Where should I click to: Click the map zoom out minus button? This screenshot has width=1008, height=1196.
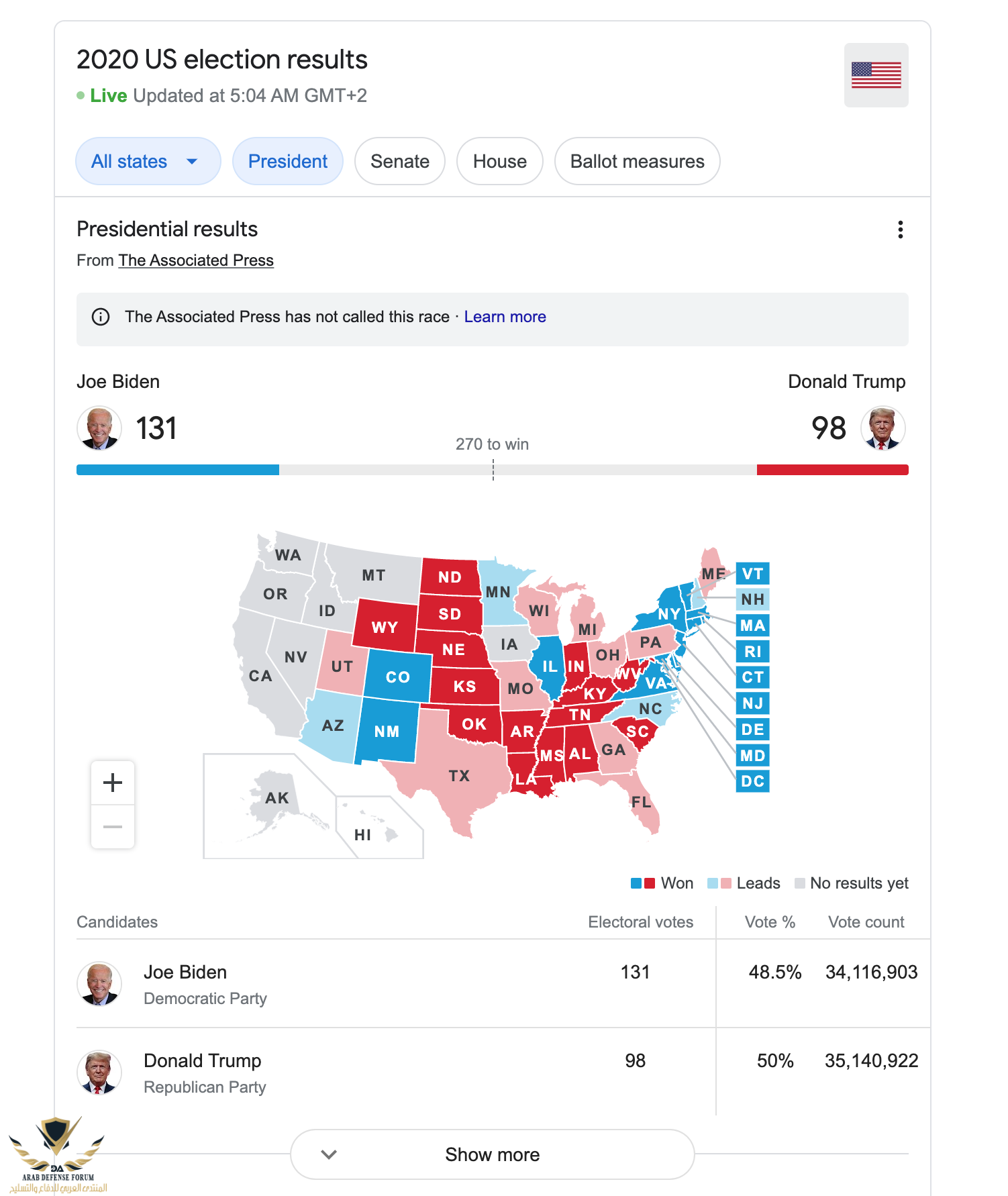pos(113,827)
